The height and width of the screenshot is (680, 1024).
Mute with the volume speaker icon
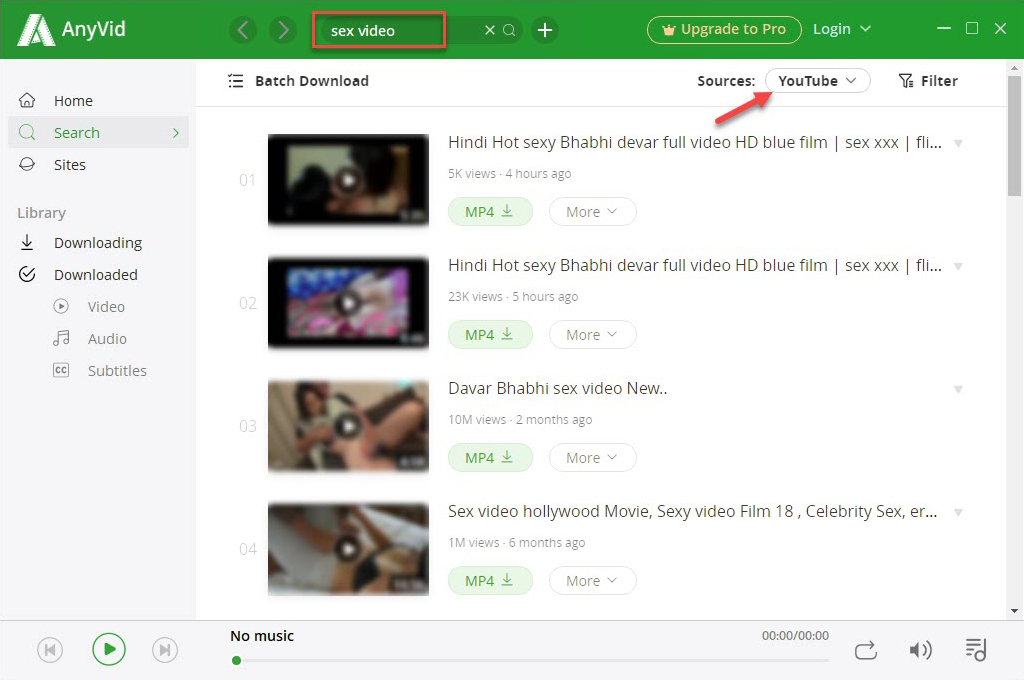click(920, 650)
